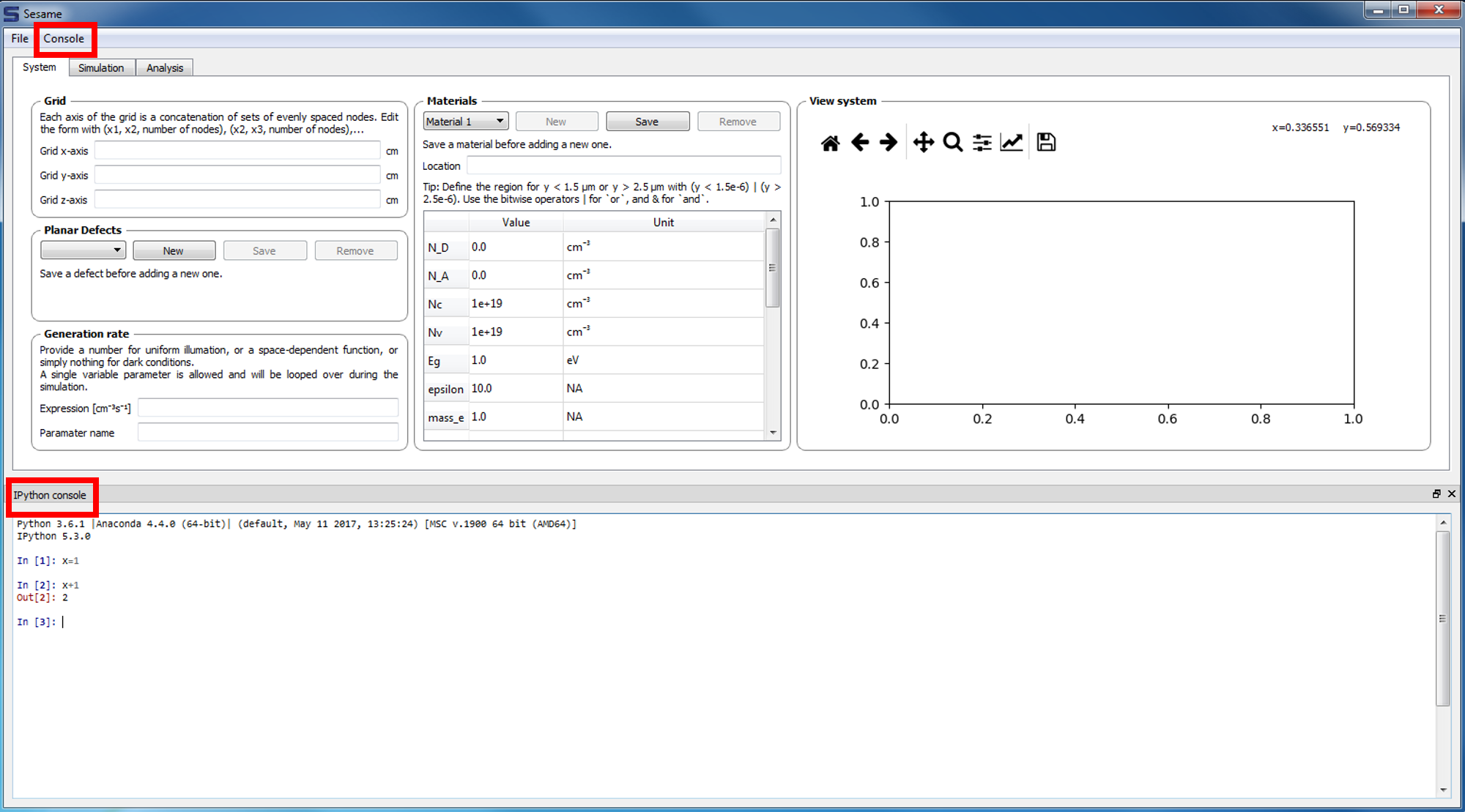
Task: Open Configure subplots sliders tool
Action: 982,142
